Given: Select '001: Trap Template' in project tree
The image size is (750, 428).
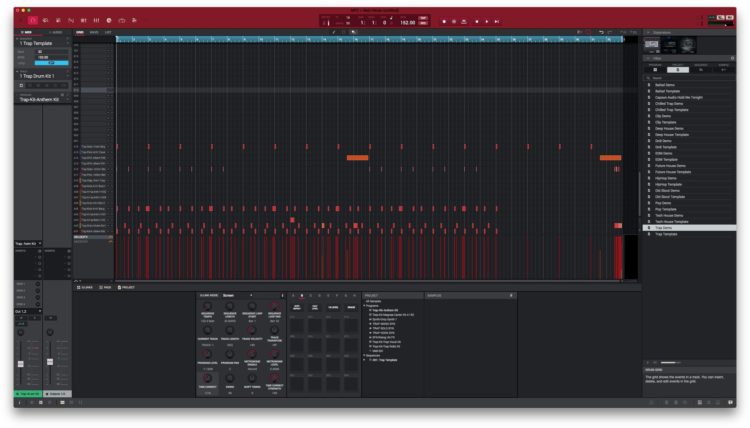Looking at the screenshot, I should click(385, 360).
